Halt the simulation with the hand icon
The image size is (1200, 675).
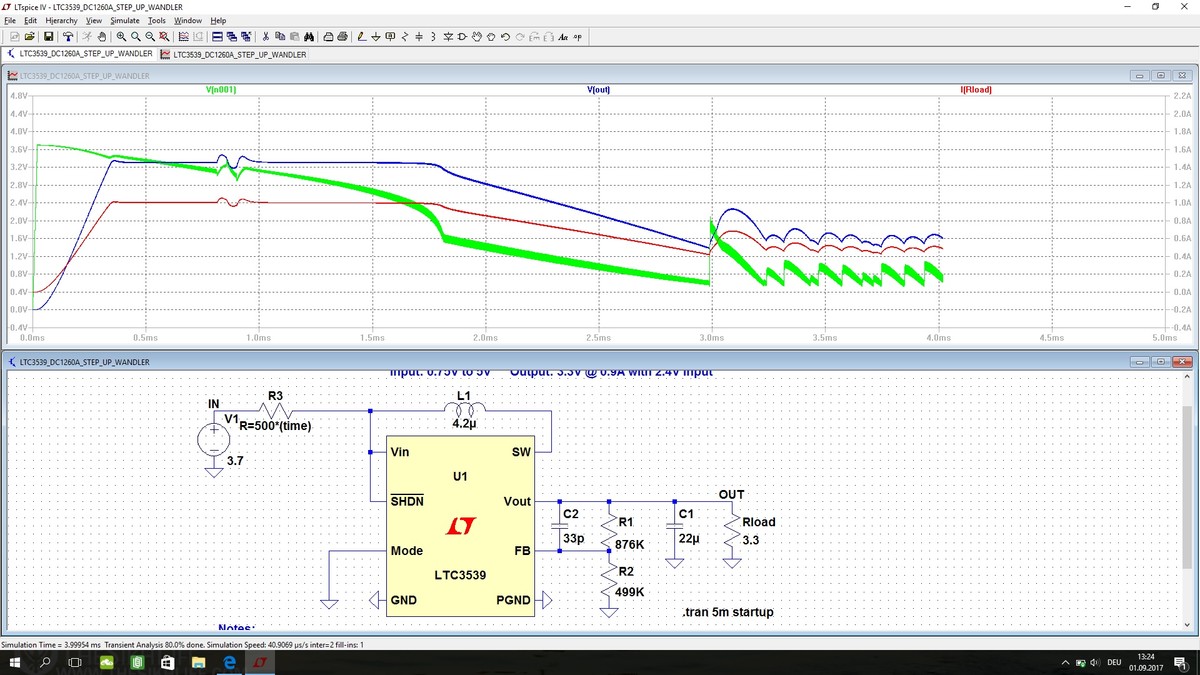102,37
